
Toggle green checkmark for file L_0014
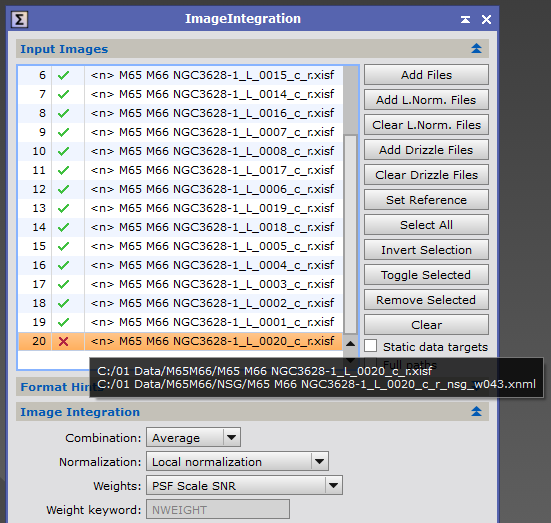click(64, 94)
